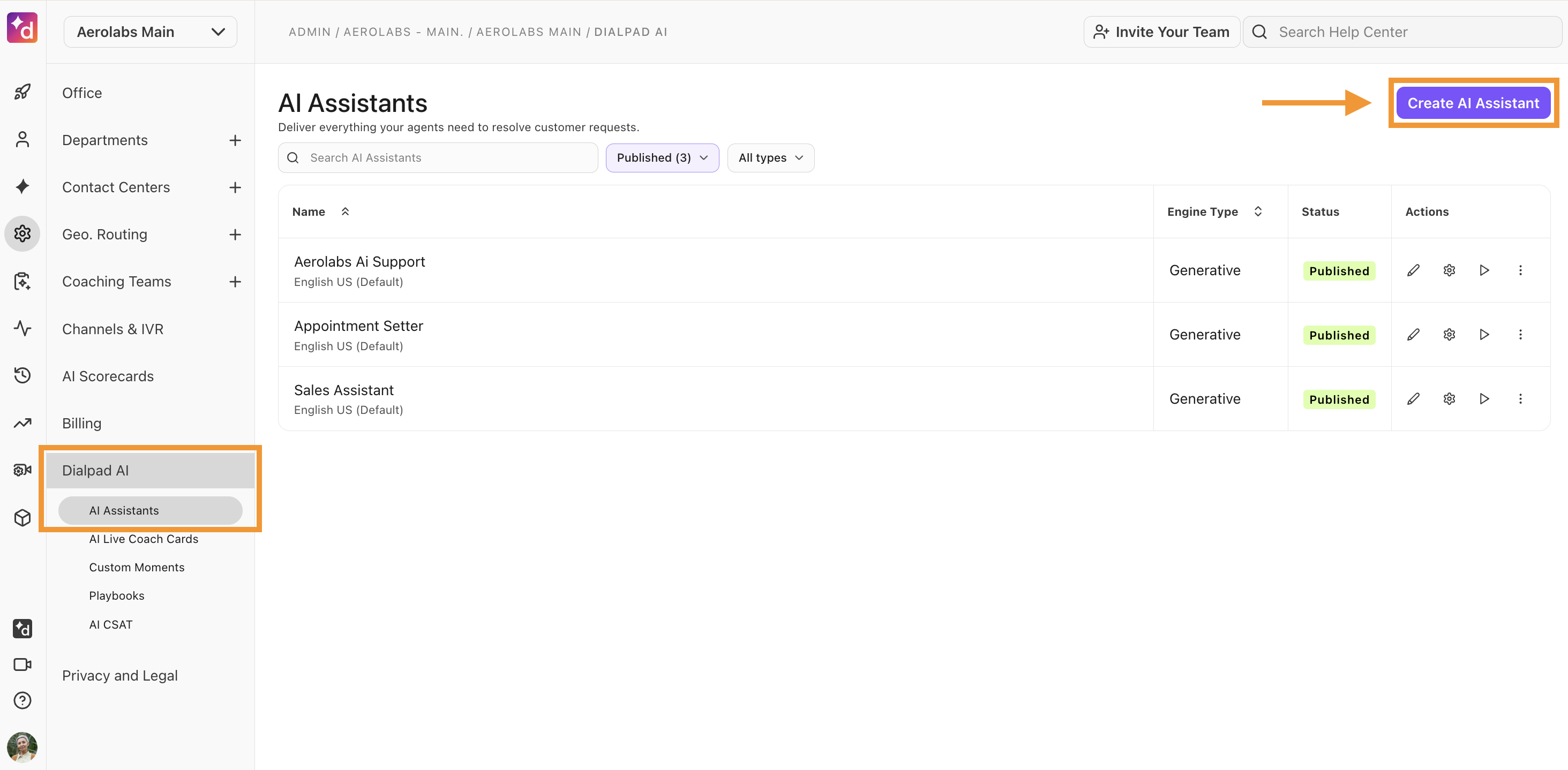Open Custom Moments submenu item

pyautogui.click(x=137, y=568)
